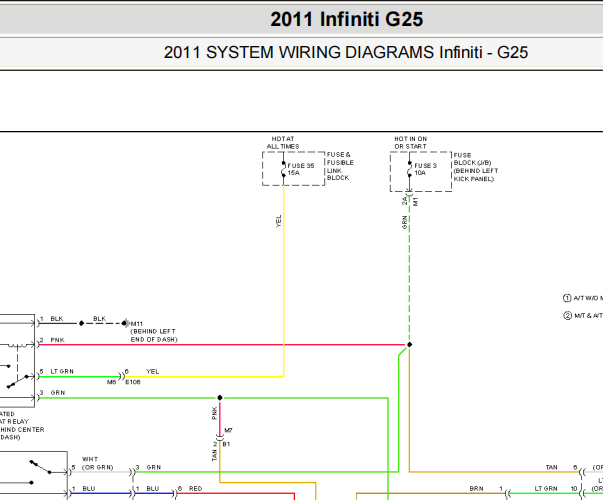Select the vertical "YEL" wire label below Fuse 35
This screenshot has height=500, width=603.
click(x=279, y=221)
